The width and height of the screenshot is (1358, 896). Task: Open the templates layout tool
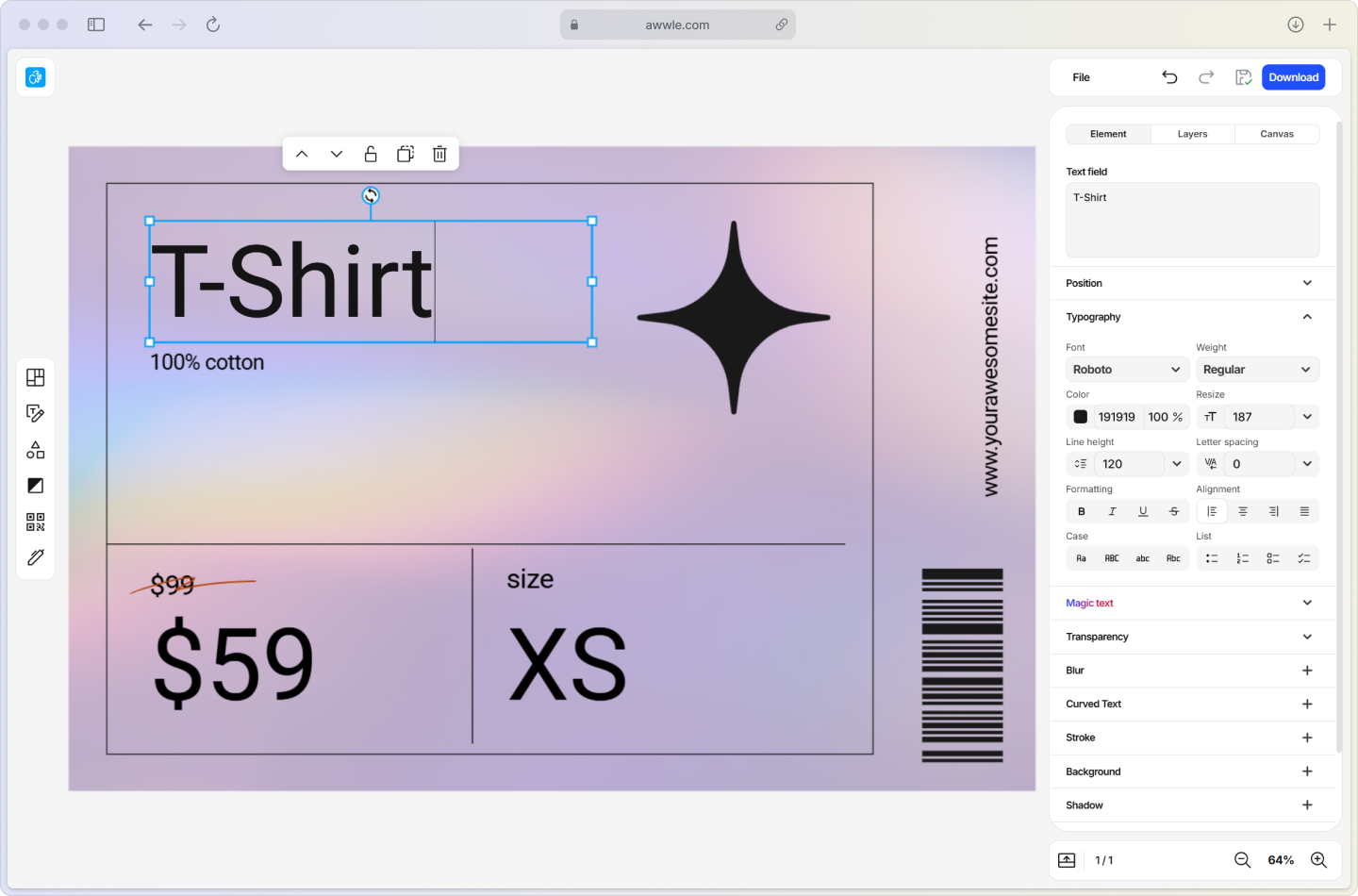(36, 377)
